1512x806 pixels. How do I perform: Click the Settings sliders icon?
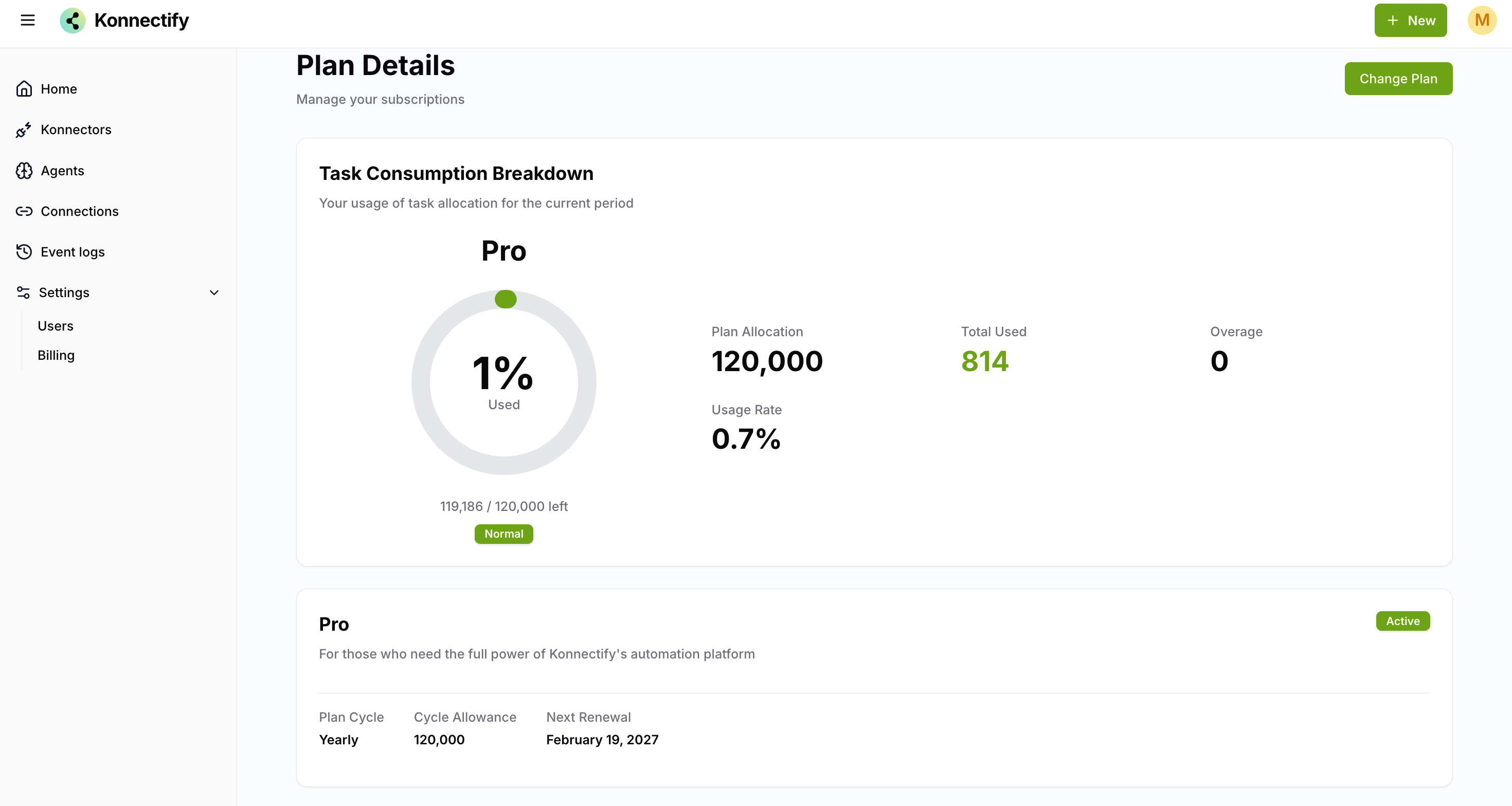point(24,292)
